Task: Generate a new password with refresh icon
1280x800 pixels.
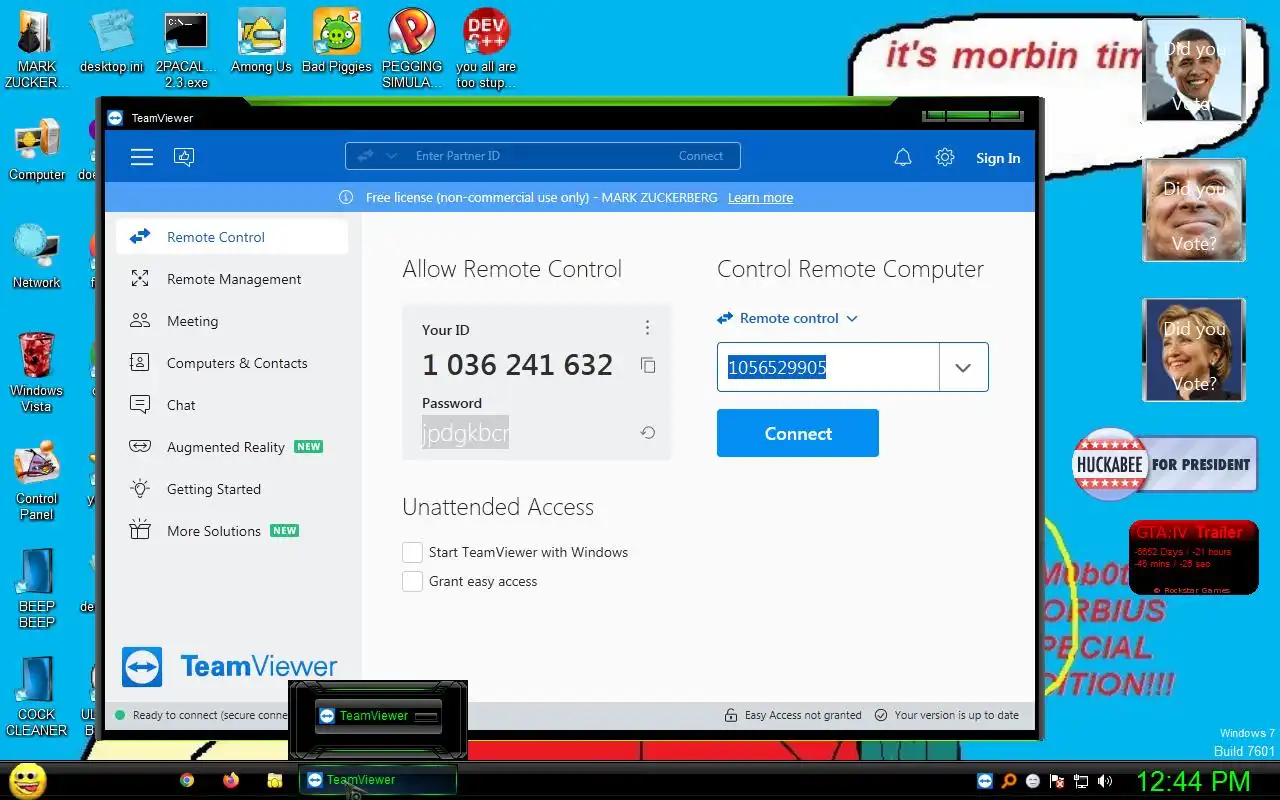Action: tap(648, 433)
